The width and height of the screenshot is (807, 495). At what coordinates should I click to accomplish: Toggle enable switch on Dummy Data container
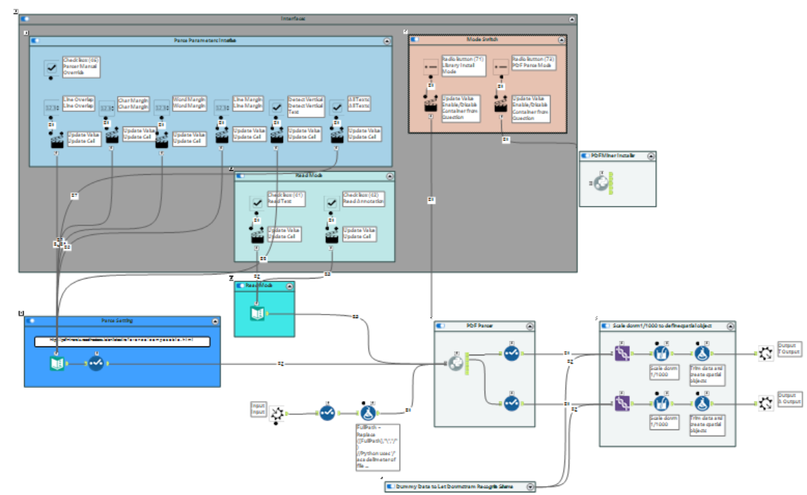point(391,486)
